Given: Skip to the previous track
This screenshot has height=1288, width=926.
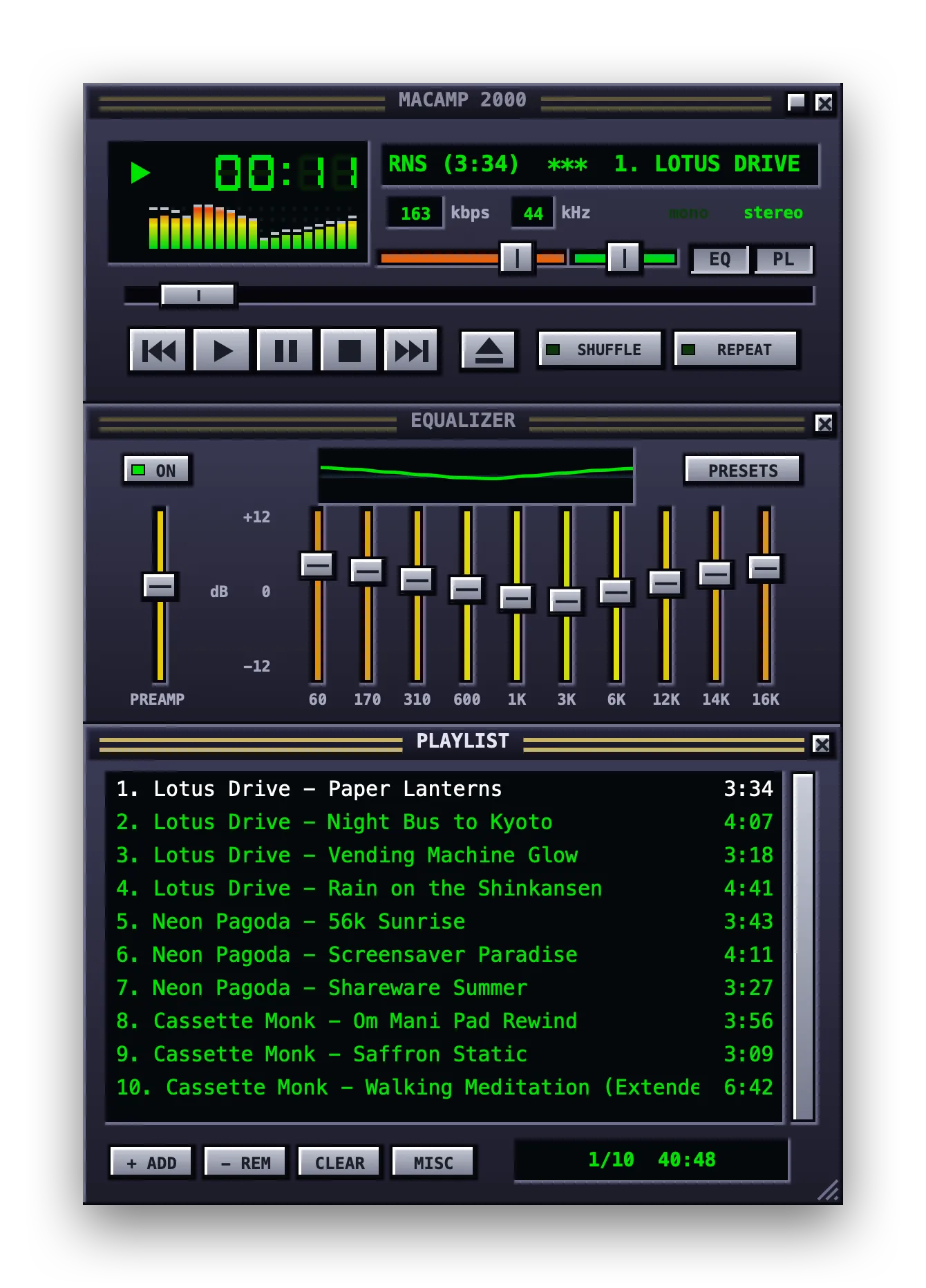Looking at the screenshot, I should click(158, 350).
